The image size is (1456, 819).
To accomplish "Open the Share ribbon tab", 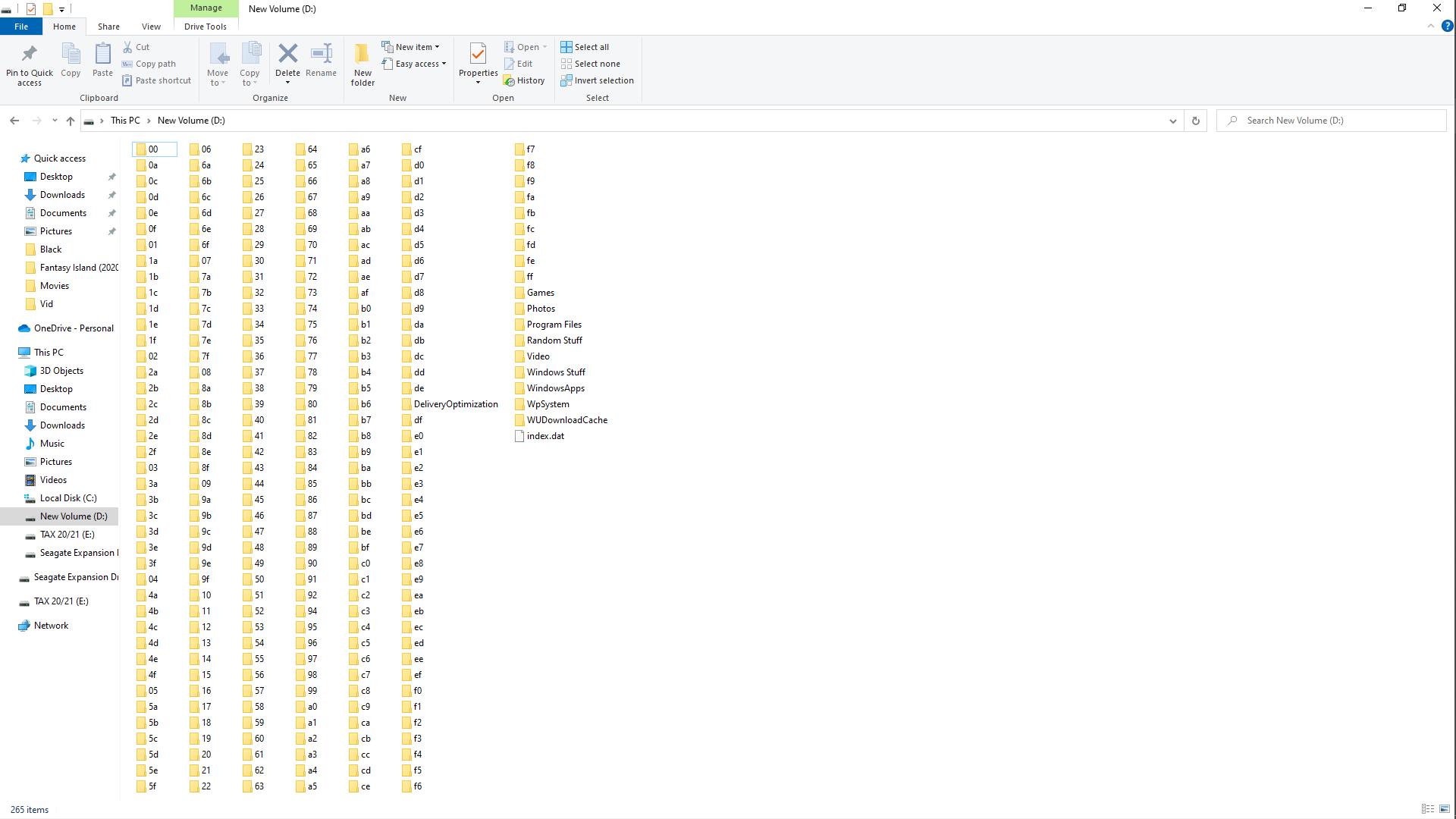I will tap(108, 27).
